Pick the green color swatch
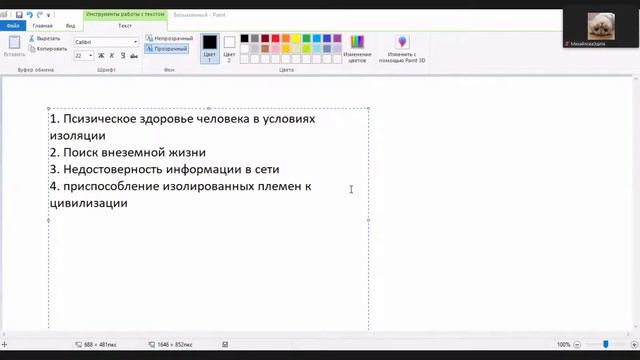The width and height of the screenshot is (640, 360). click(307, 38)
